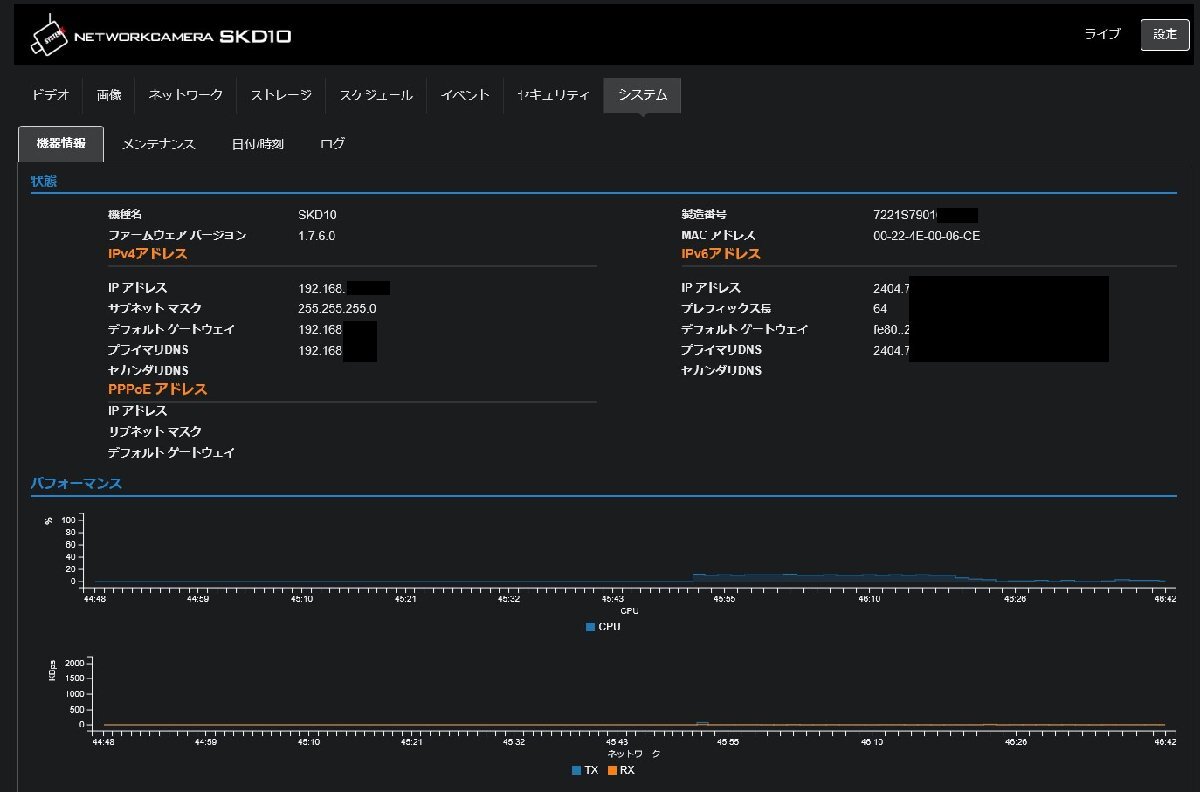Screen dimensions: 1200x792
Task: Select the システム tab
Action: click(x=642, y=95)
